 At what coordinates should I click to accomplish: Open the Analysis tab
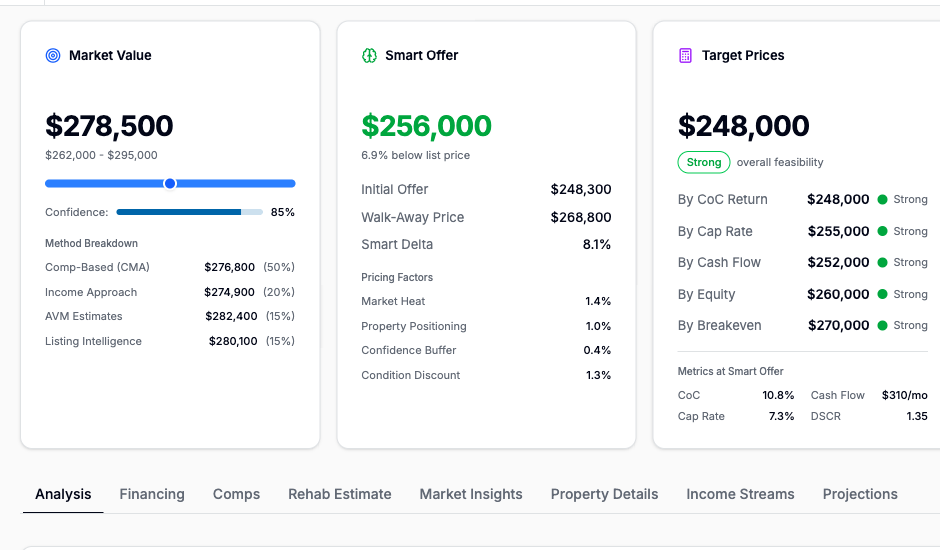63,494
